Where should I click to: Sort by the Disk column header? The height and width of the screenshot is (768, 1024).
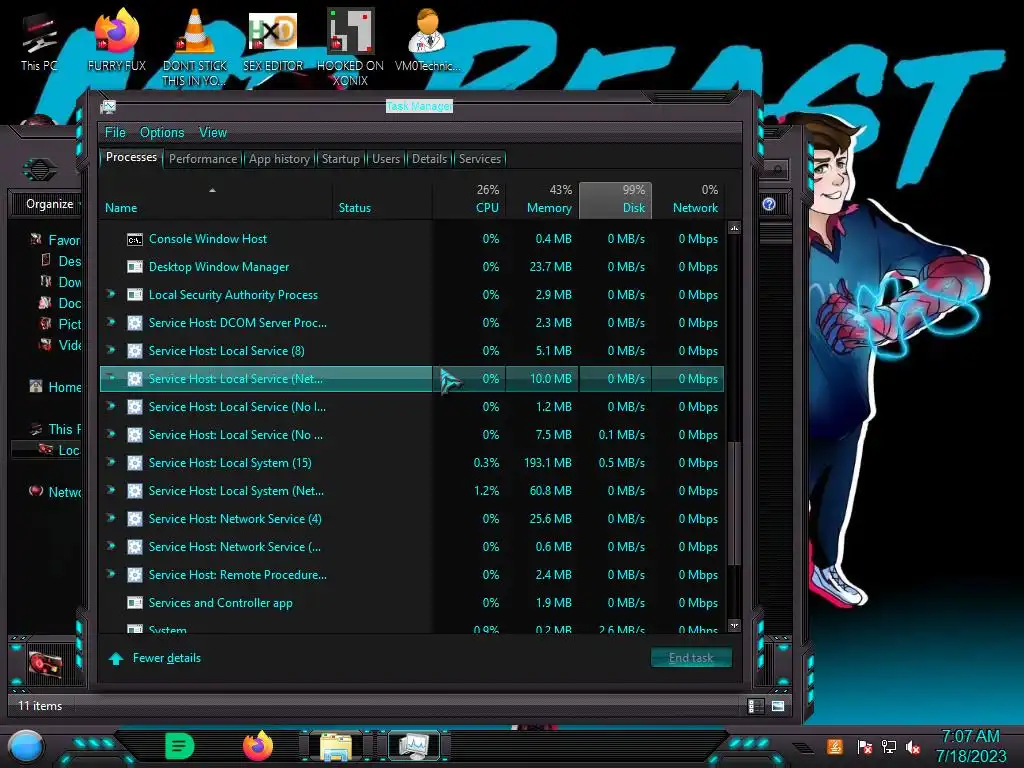click(x=615, y=200)
